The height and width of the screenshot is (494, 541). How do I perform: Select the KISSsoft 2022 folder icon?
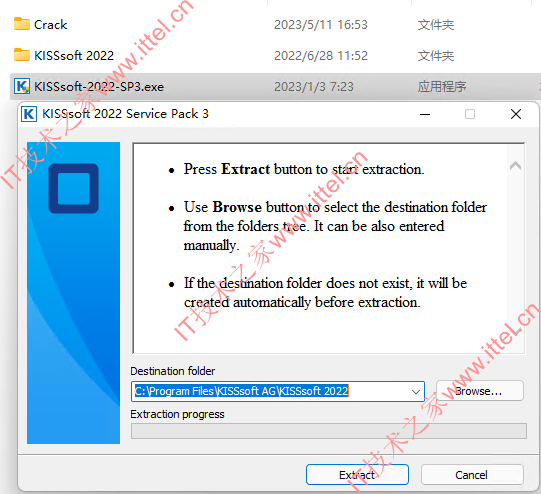pos(22,55)
